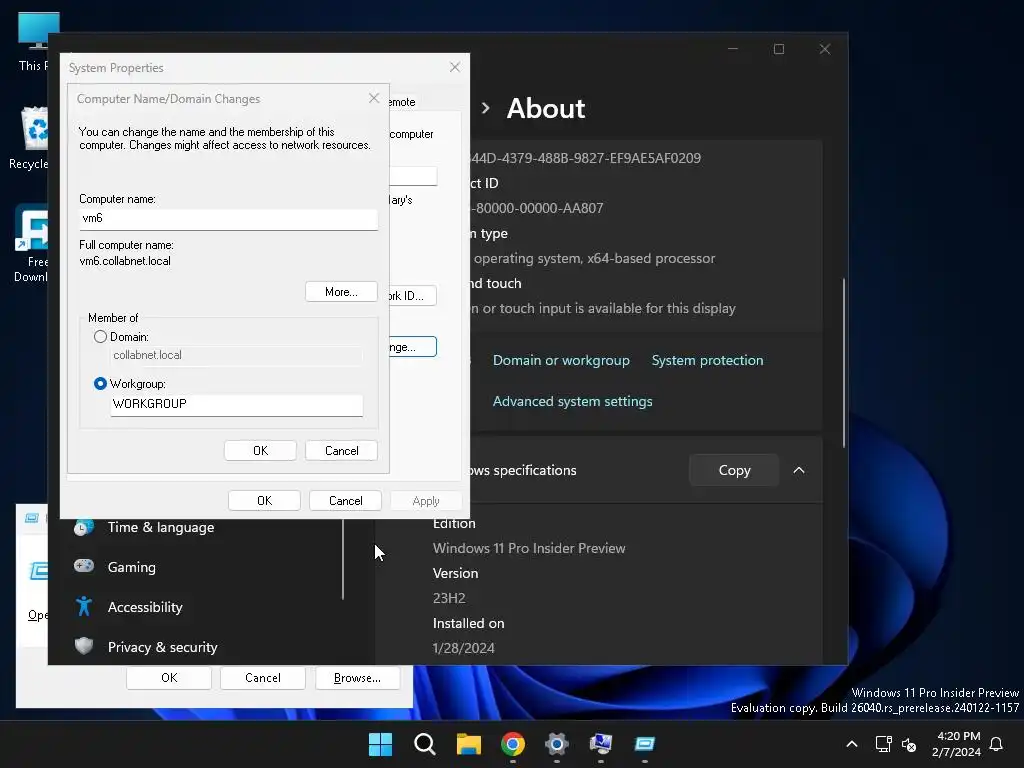
Task: Click the Computer name input field
Action: (229, 219)
